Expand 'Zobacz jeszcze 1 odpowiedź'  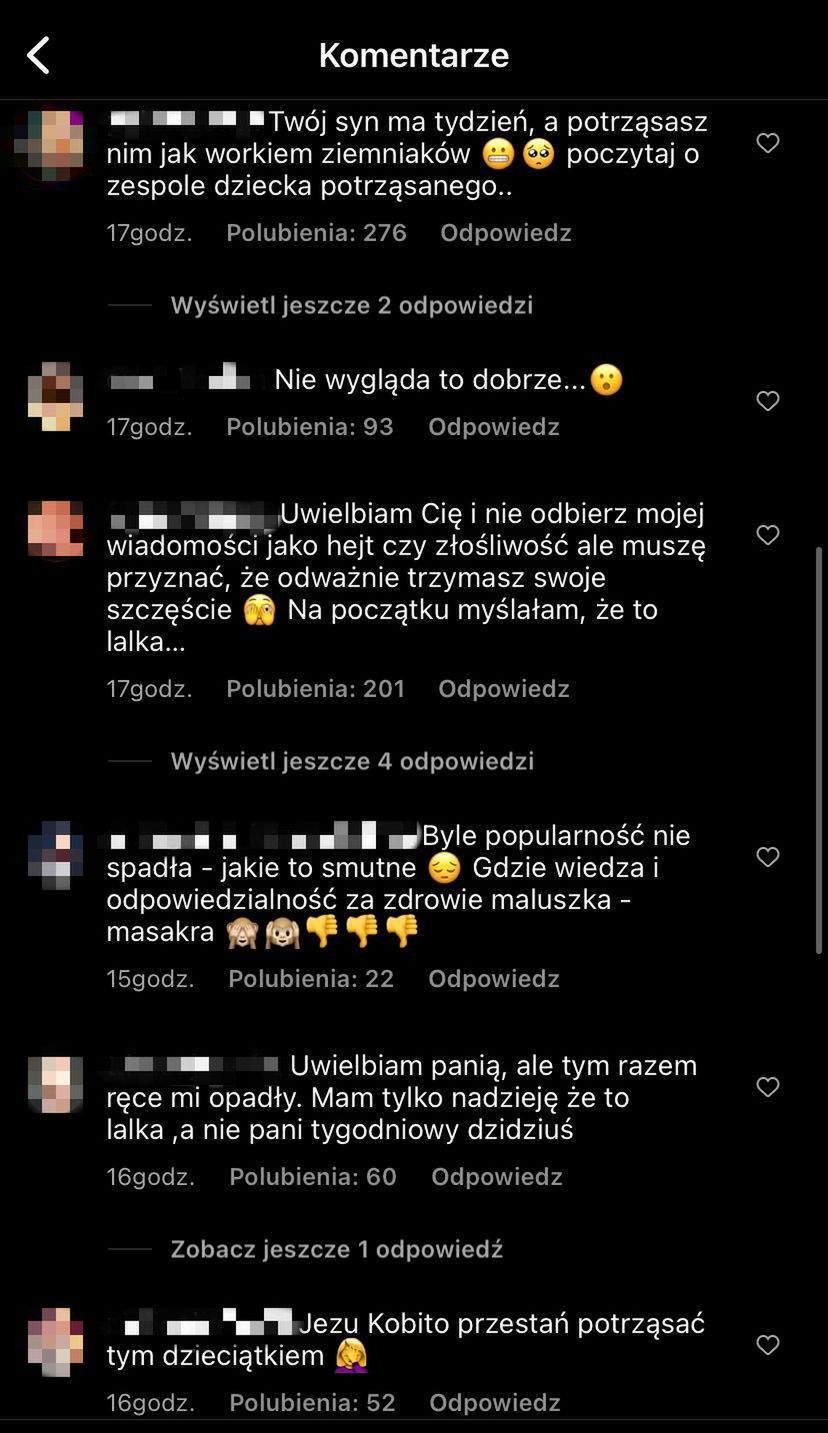tap(336, 1249)
